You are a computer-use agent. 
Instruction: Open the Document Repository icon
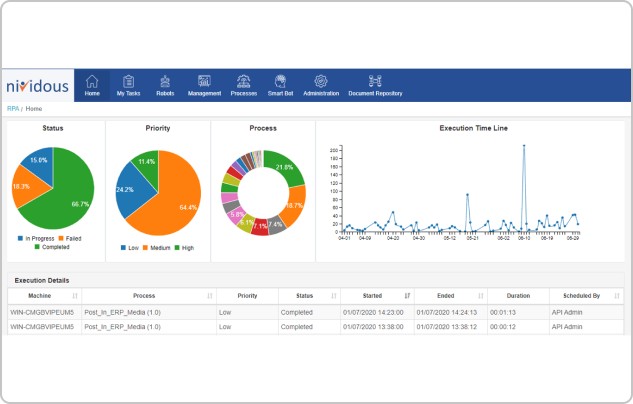(375, 81)
